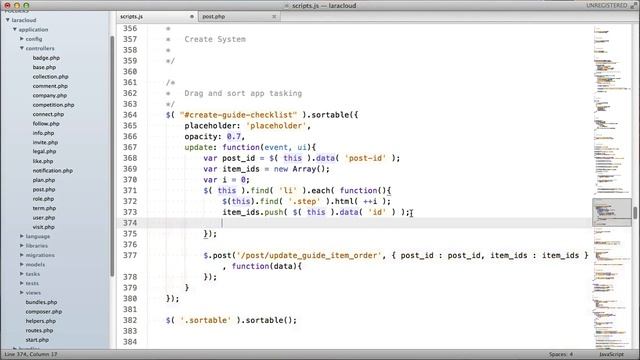The height and width of the screenshot is (360, 640).
Task: Collapse the application folder
Action: (x=15, y=29)
